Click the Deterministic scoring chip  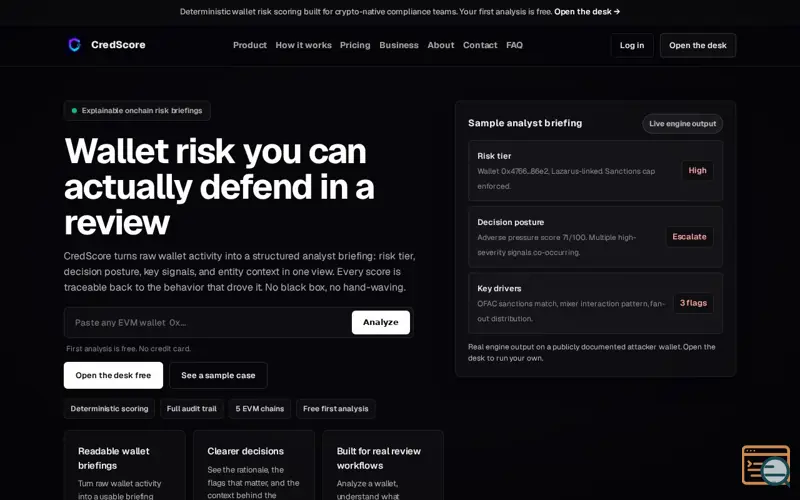click(x=109, y=409)
